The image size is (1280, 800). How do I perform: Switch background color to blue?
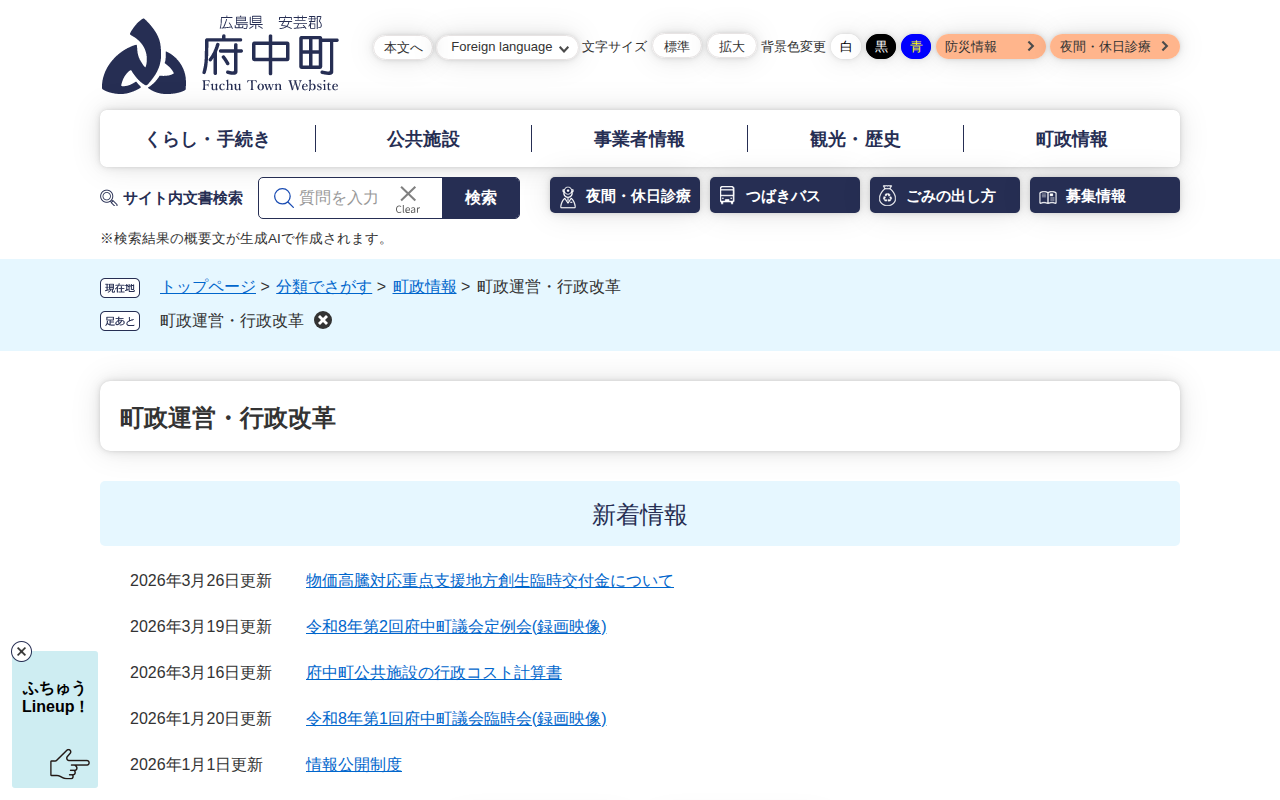point(916,47)
